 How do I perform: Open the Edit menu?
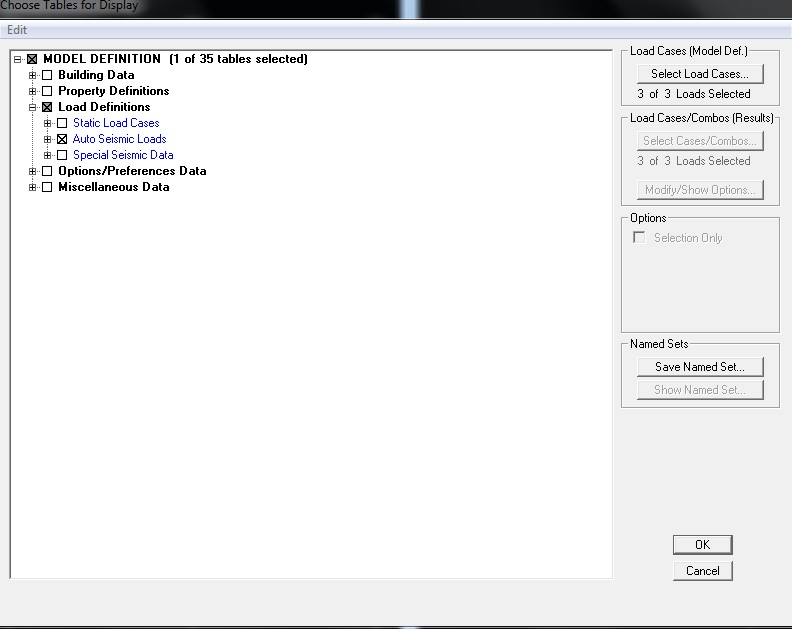[x=17, y=30]
